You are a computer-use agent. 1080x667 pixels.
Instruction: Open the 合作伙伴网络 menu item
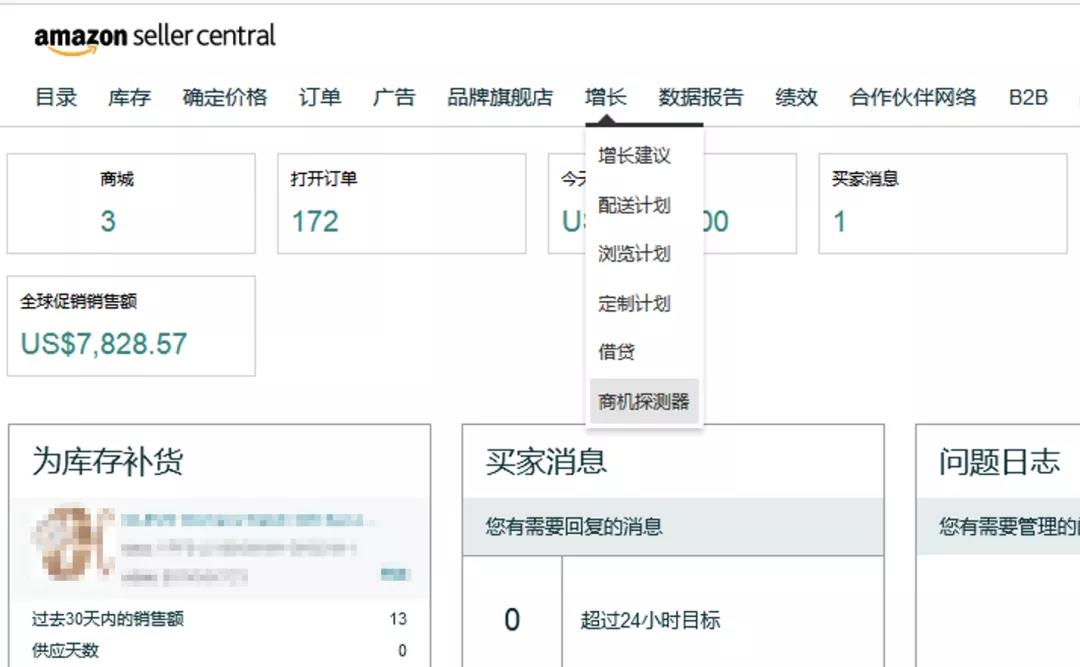pyautogui.click(x=910, y=97)
